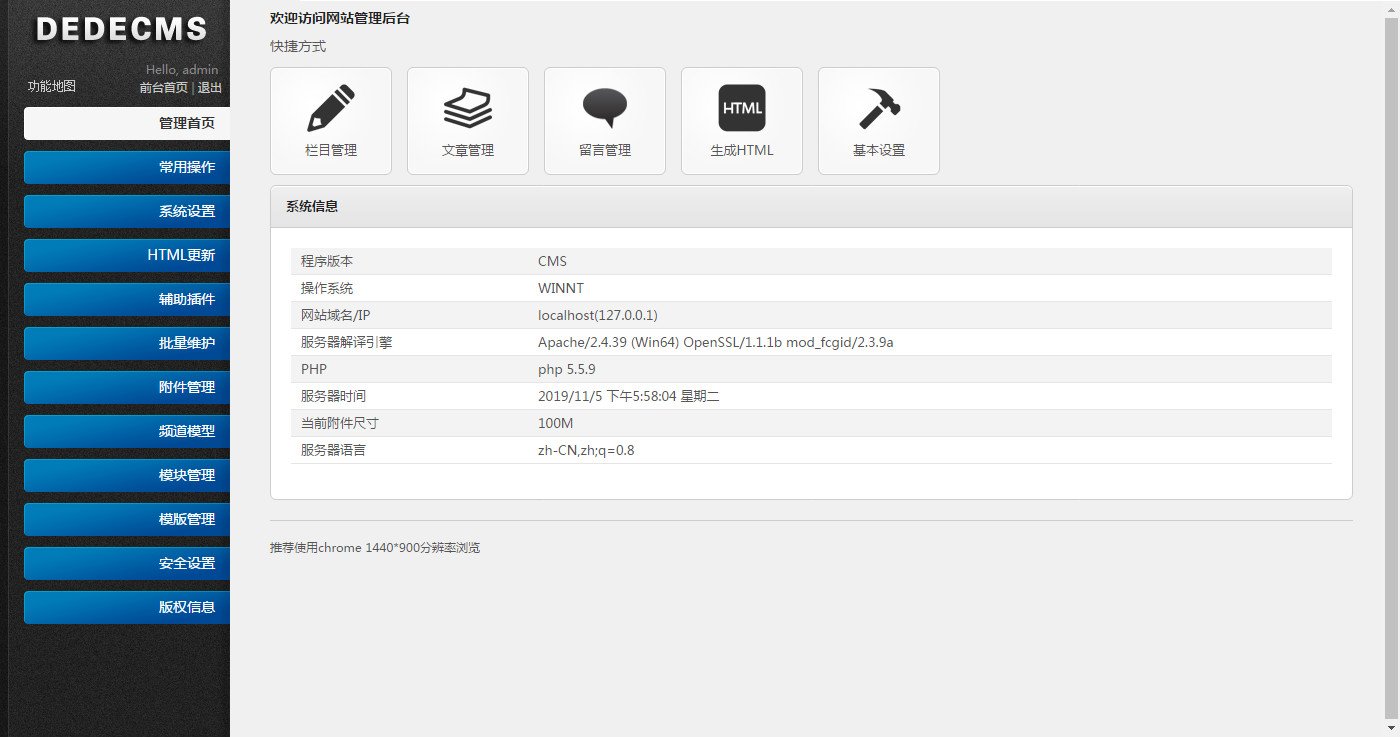
Task: Click the 当前附件尺寸 label
Action: (340, 424)
